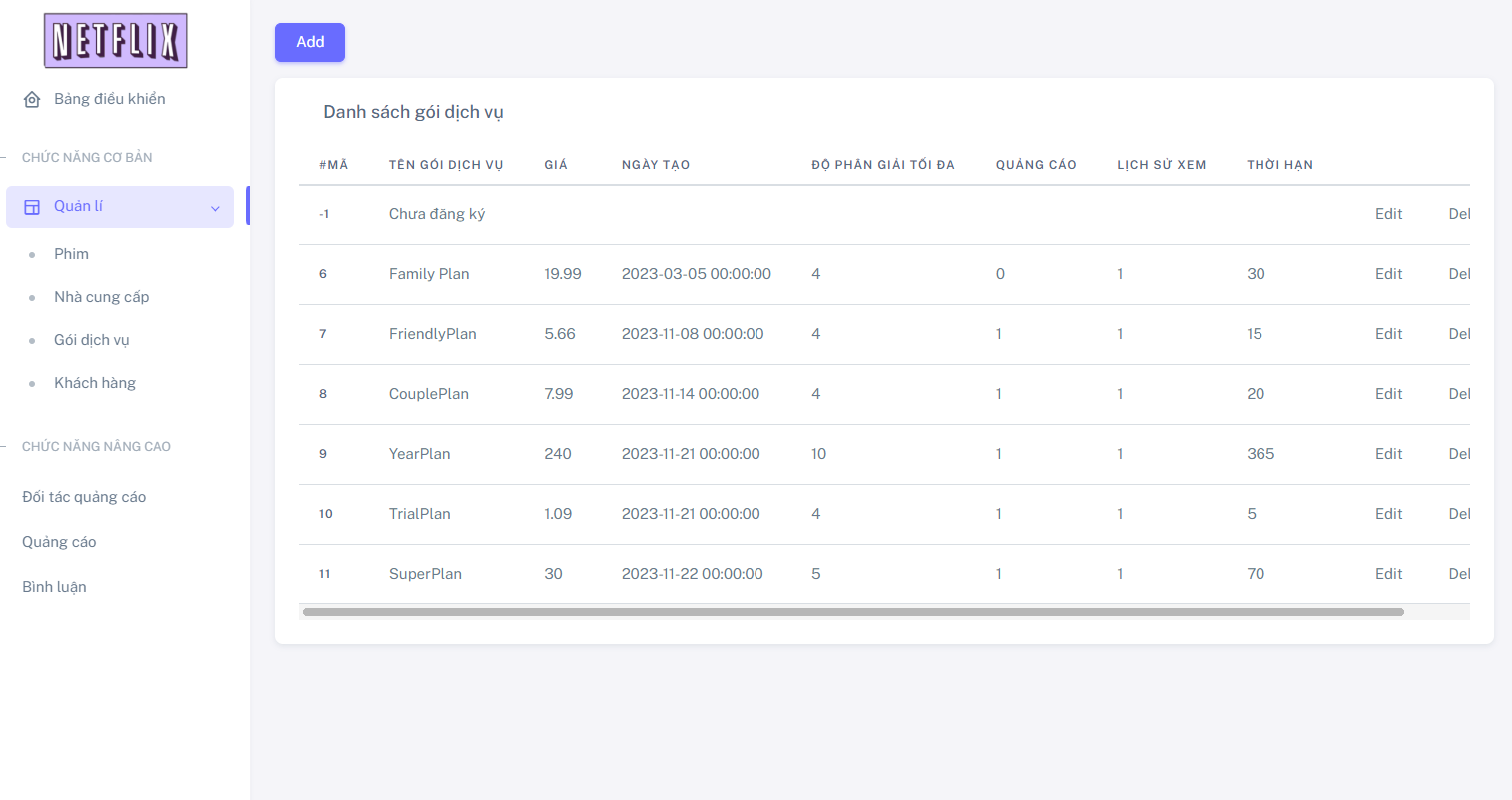This screenshot has height=800, width=1512.
Task: Delete the CouplePlan row
Action: (1459, 394)
